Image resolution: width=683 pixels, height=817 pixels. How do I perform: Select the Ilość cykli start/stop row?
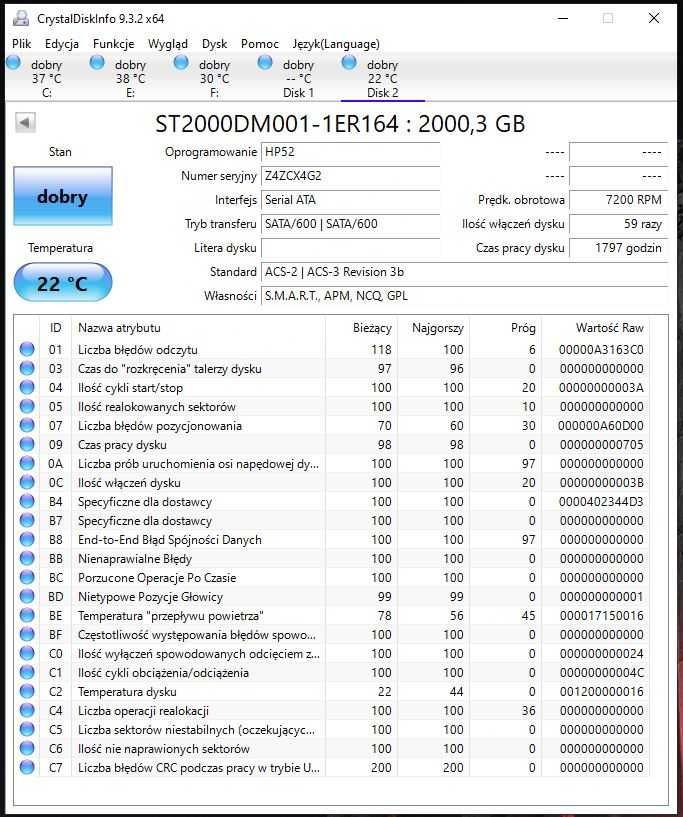333,387
